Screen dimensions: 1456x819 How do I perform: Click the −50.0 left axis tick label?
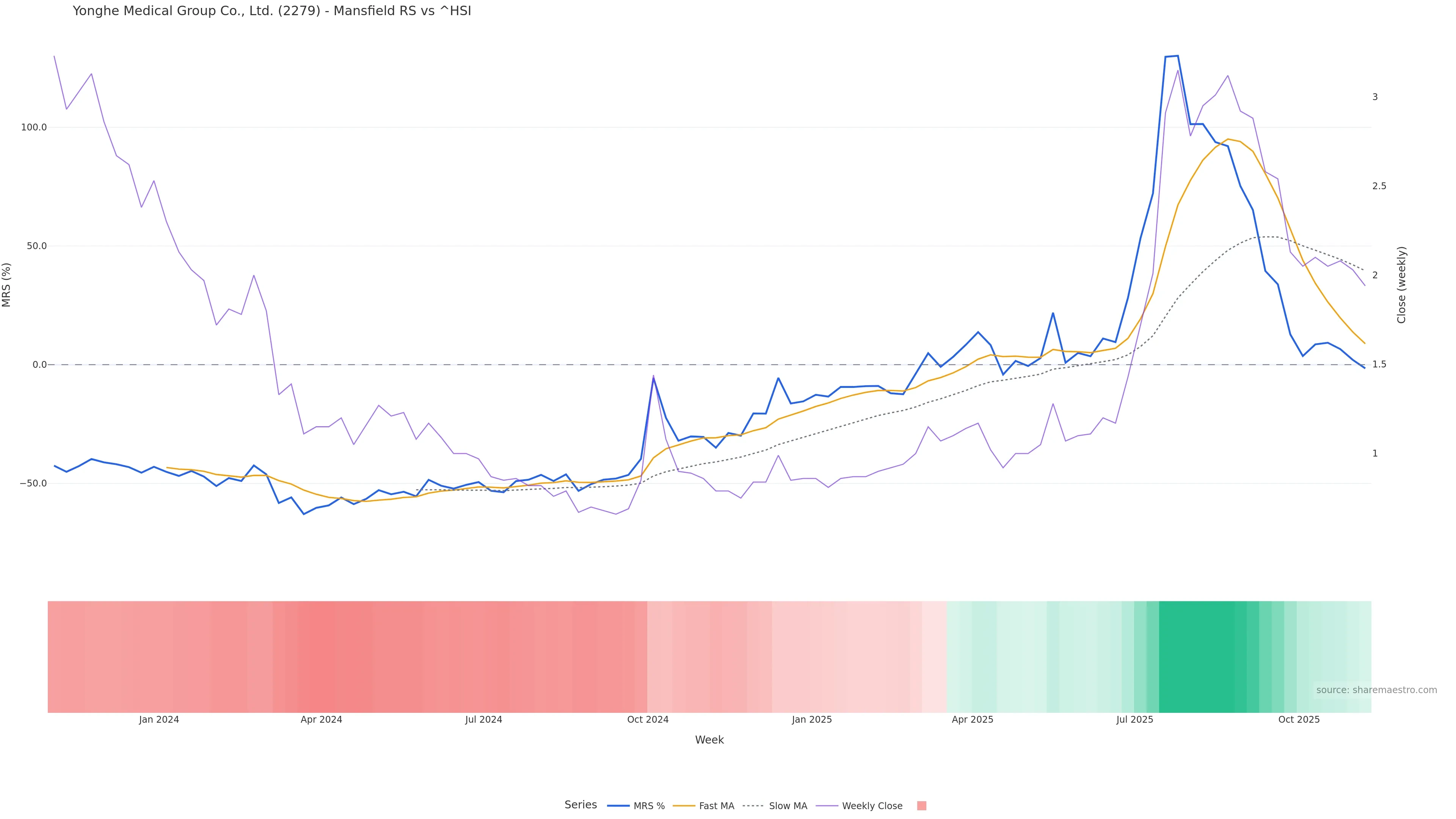coord(33,483)
